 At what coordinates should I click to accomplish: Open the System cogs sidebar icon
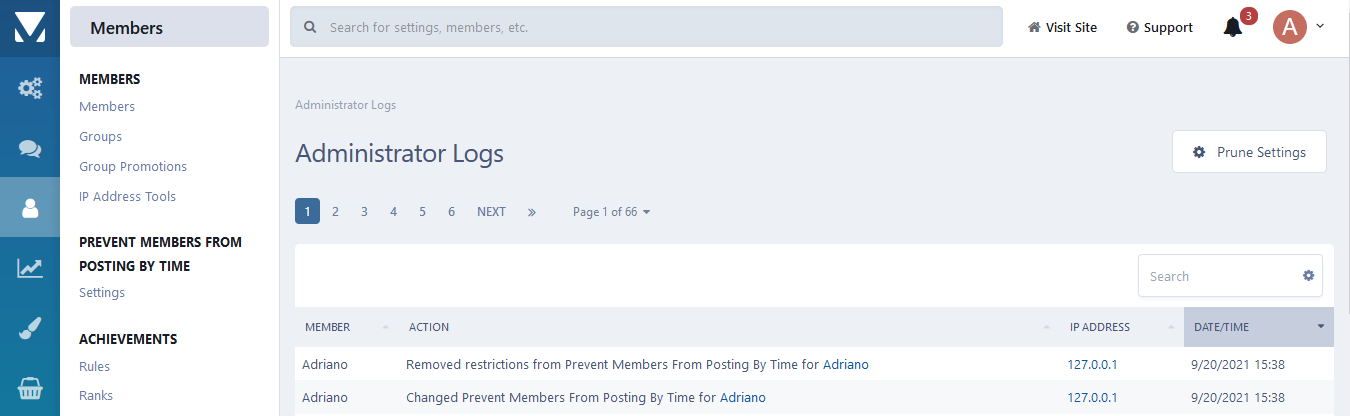[30, 88]
